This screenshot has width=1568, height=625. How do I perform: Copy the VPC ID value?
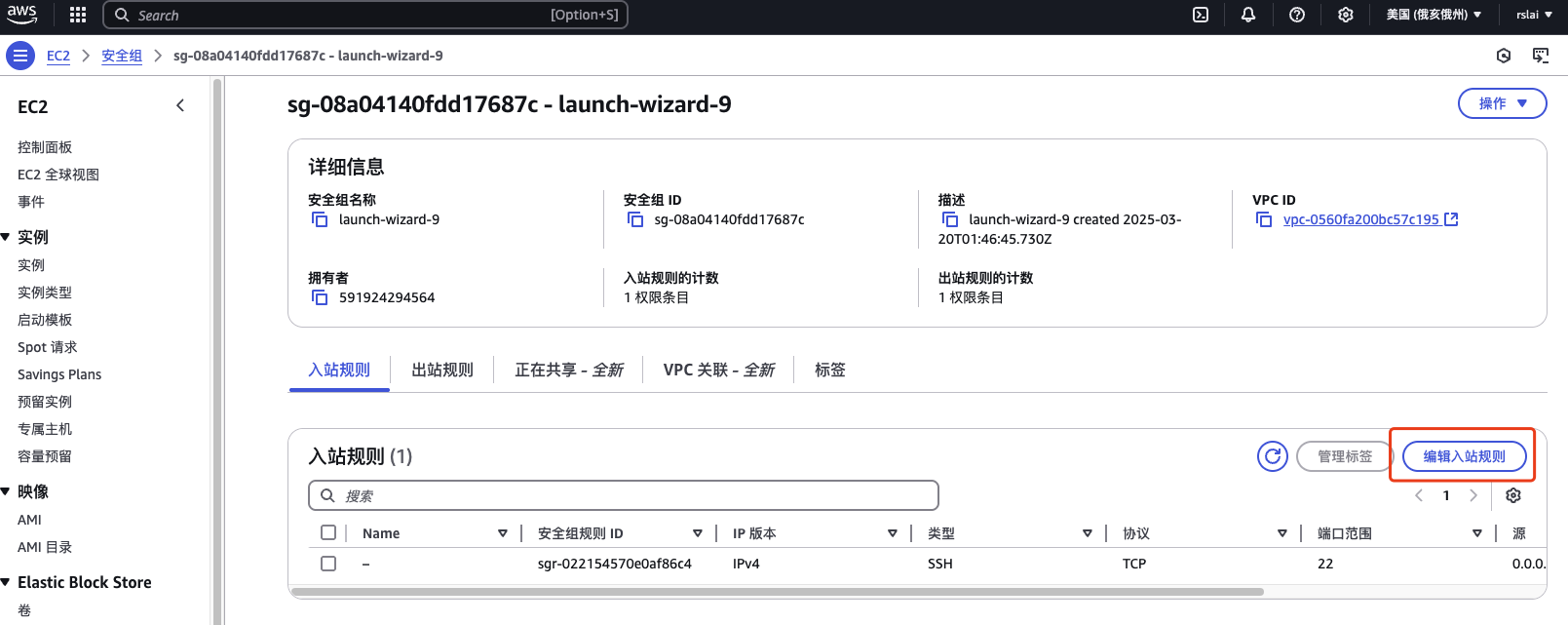point(1264,219)
